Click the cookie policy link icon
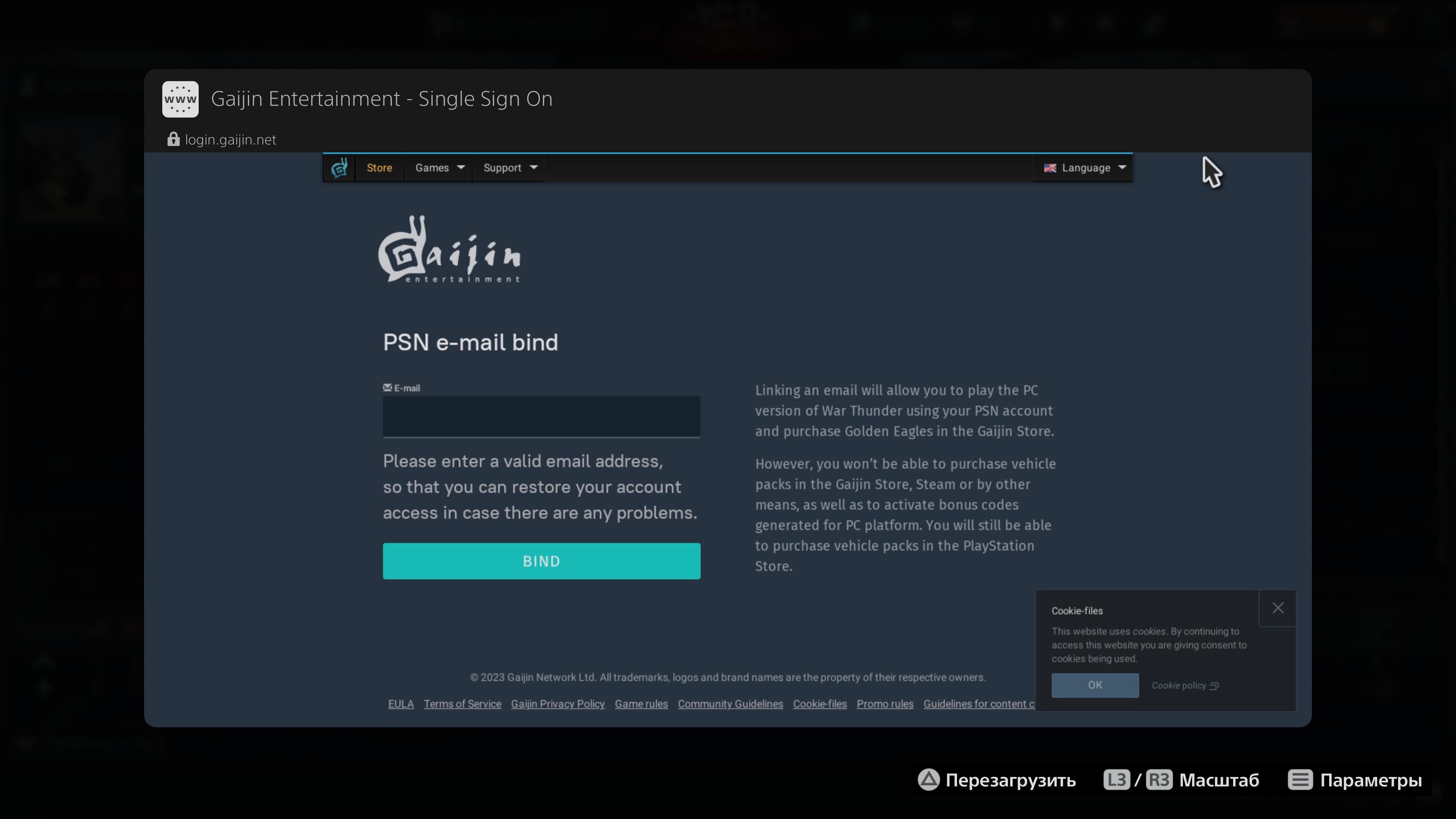 coord(1213,685)
